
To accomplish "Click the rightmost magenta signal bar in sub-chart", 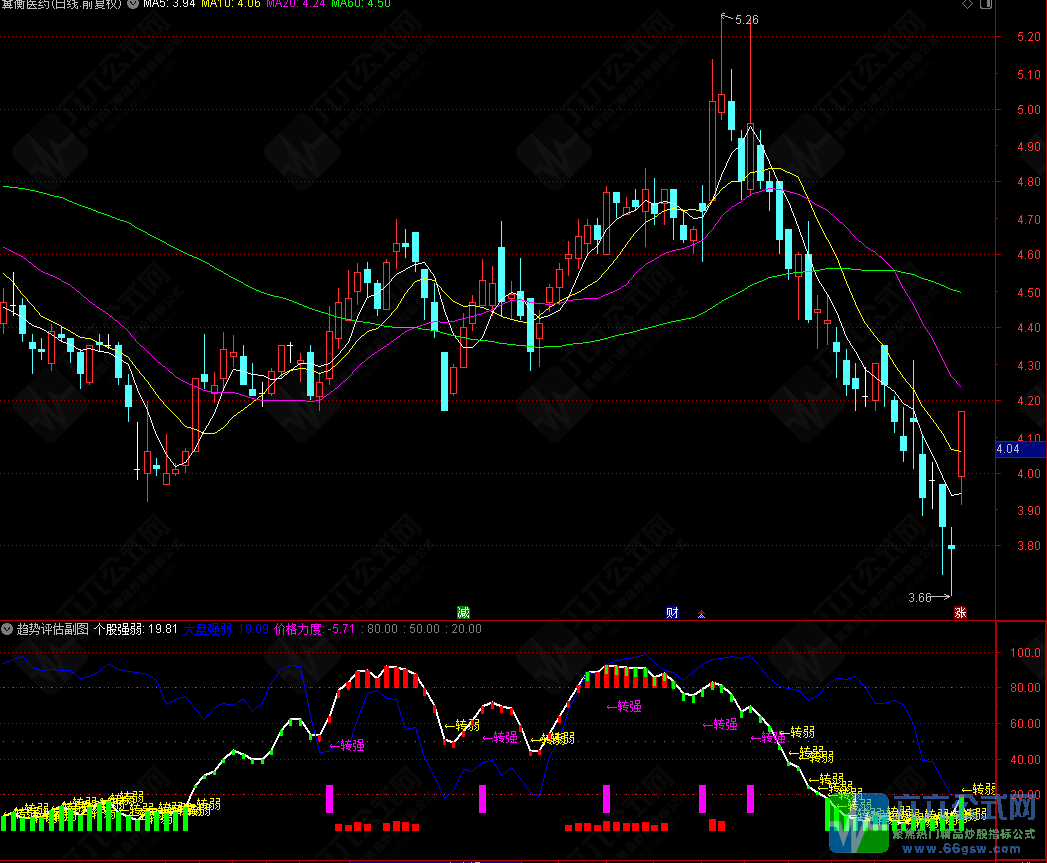I will pyautogui.click(x=751, y=799).
